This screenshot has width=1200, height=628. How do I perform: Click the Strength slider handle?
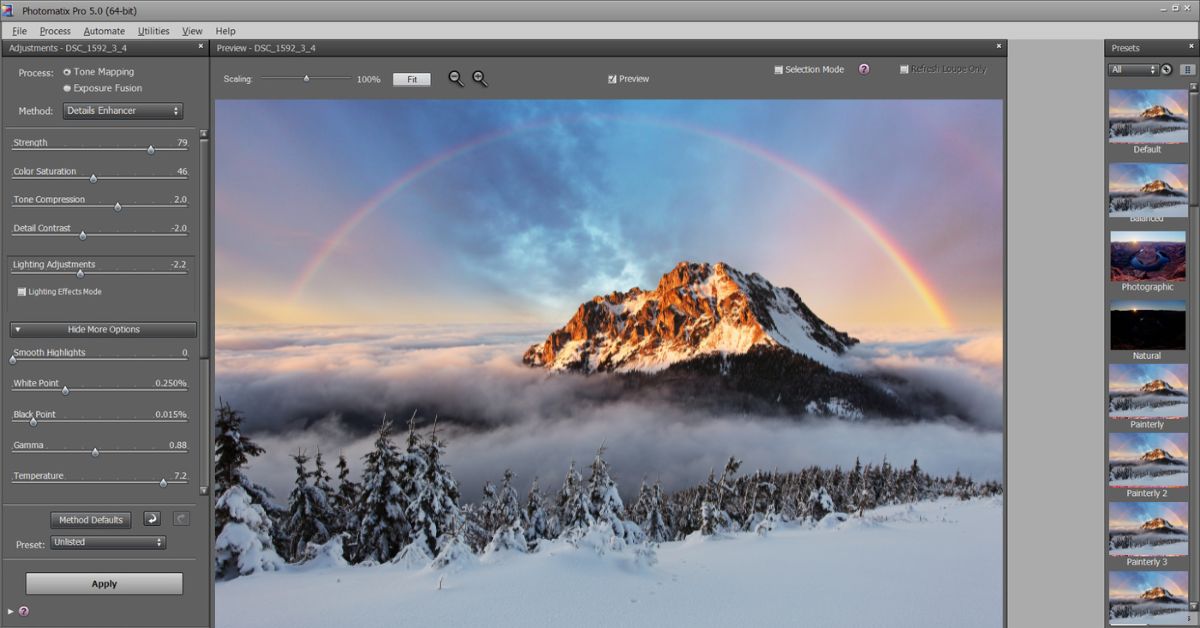(x=151, y=150)
